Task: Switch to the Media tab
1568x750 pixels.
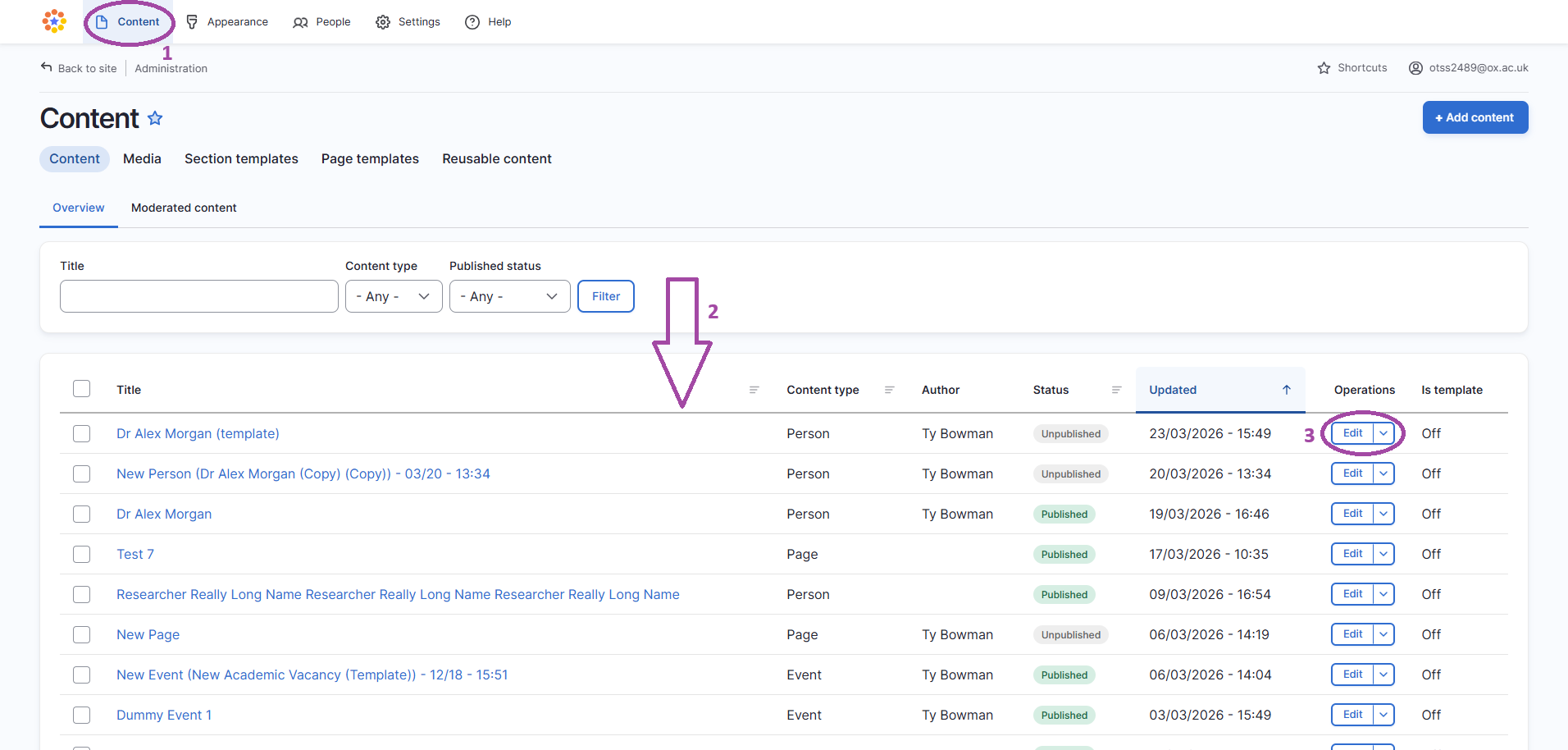Action: click(x=141, y=158)
